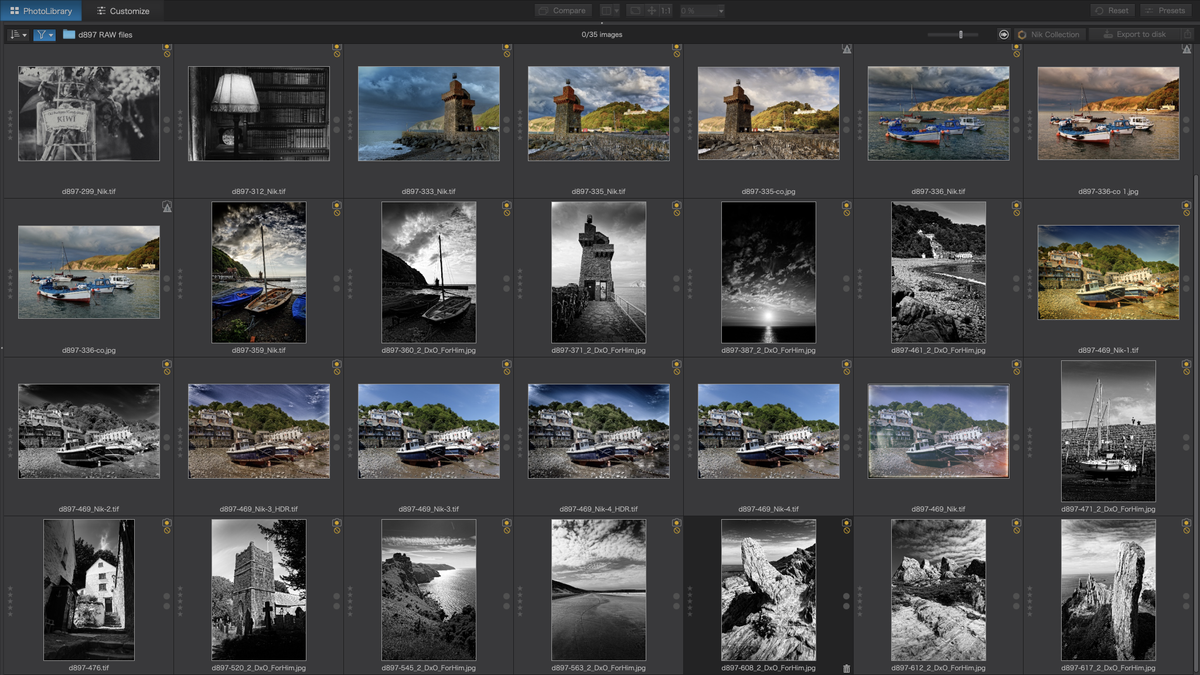
Task: Toggle the upper tag dot on d897-360_2_DxO_ForHim.jpg
Action: click(x=506, y=279)
